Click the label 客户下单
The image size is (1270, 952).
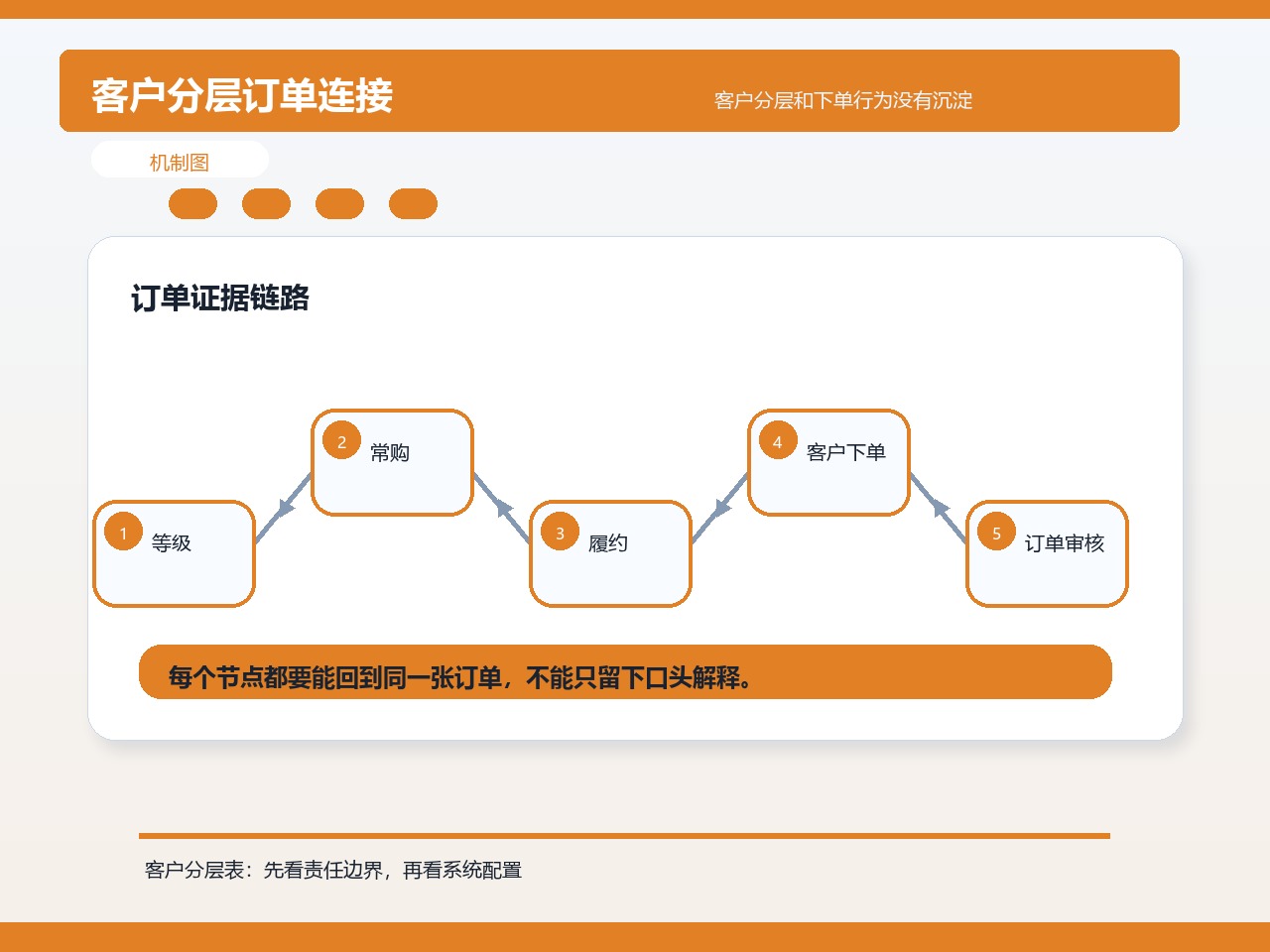tap(846, 452)
